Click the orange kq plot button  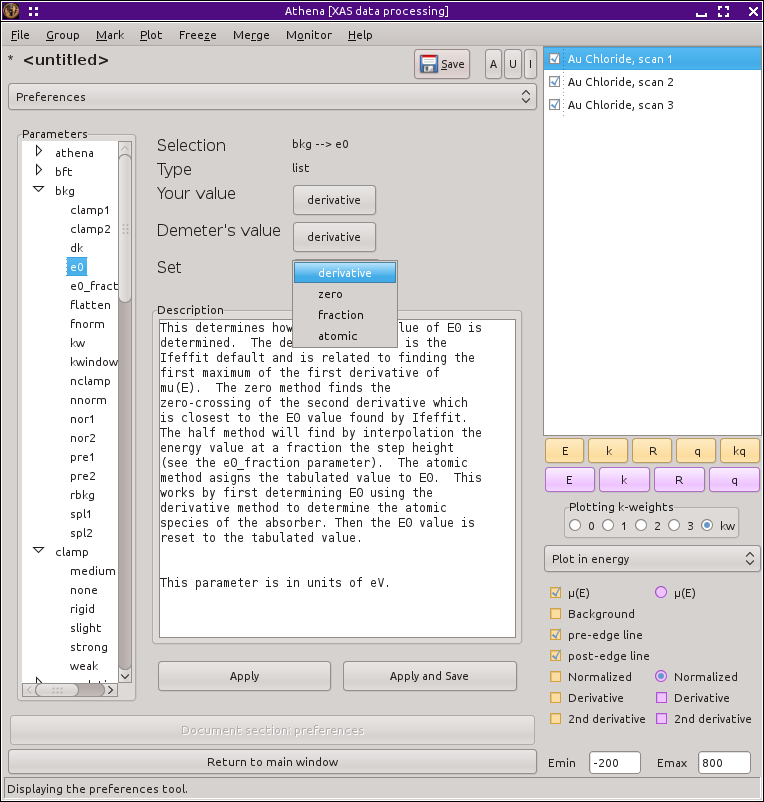coord(739,450)
